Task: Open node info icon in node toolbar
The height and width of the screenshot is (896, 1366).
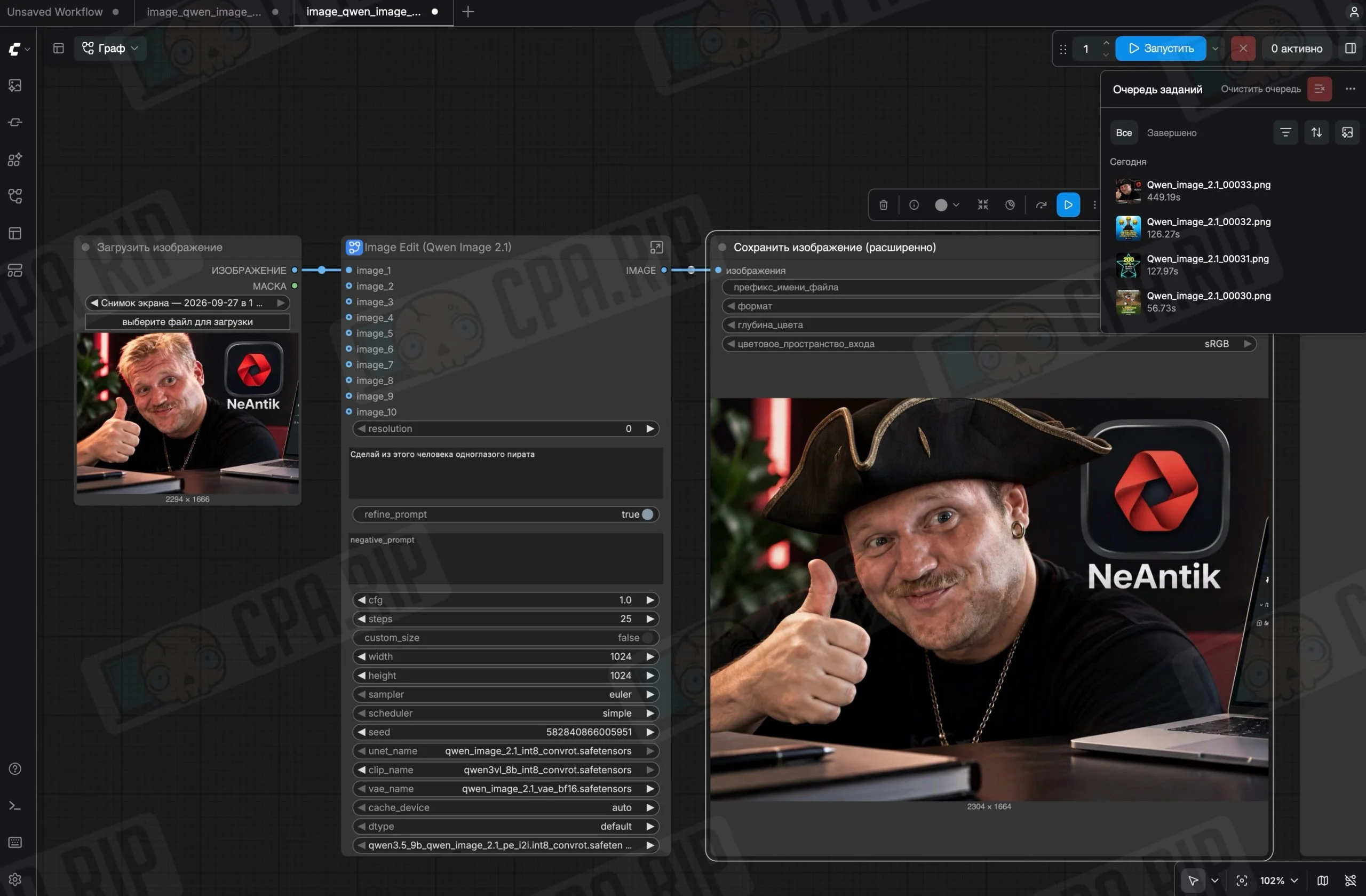Action: pyautogui.click(x=914, y=205)
